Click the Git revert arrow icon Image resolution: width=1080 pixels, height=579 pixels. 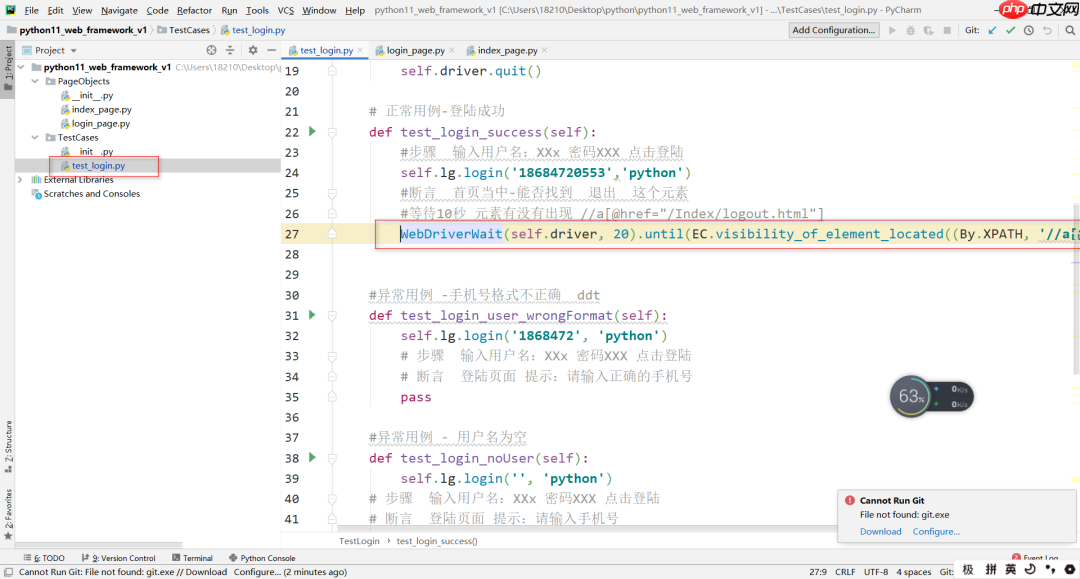[1048, 30]
